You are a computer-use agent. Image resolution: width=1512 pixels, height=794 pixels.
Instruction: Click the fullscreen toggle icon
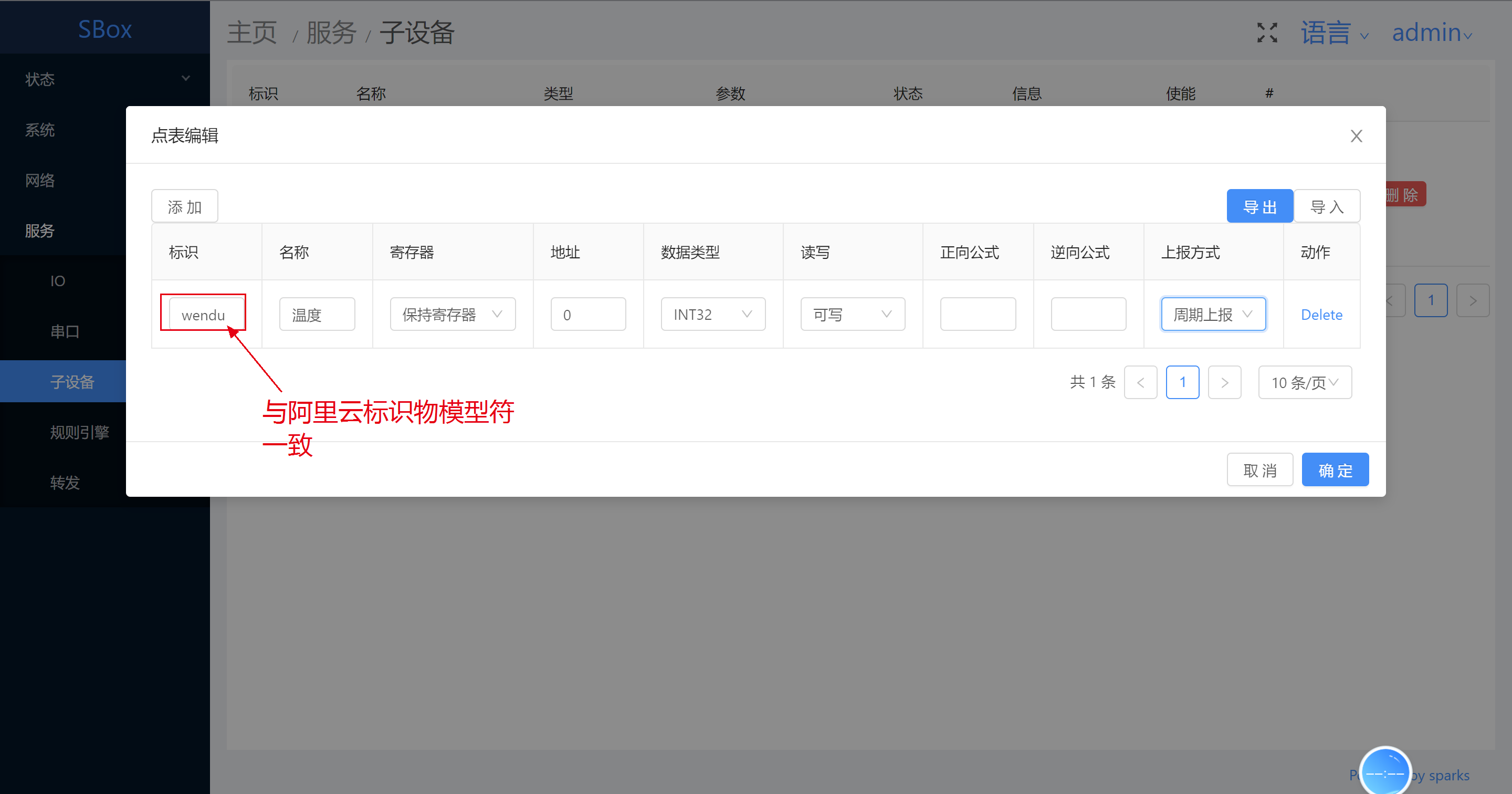tap(1267, 33)
